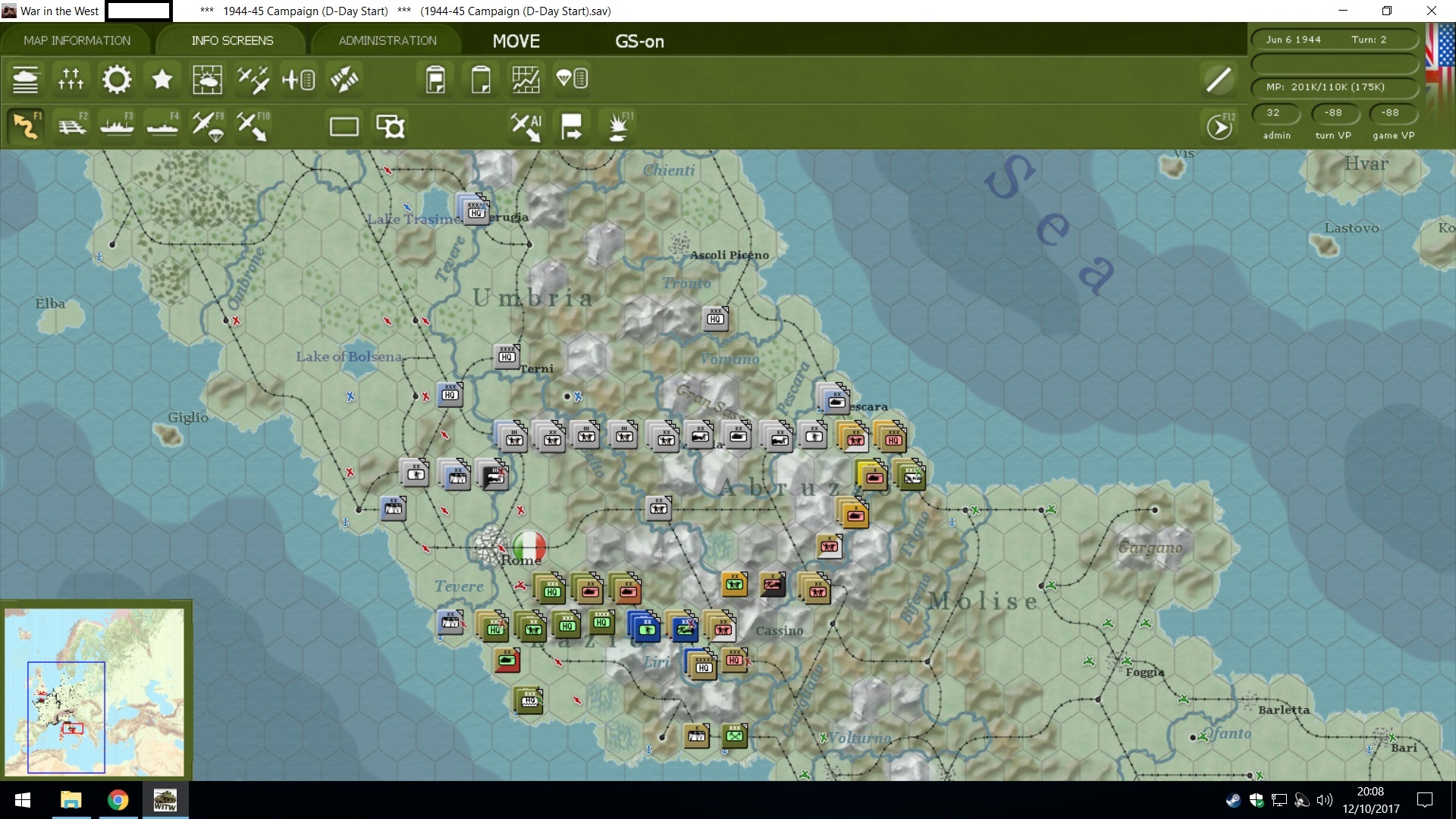
Task: Click the admin points value 32
Action: (x=1276, y=113)
